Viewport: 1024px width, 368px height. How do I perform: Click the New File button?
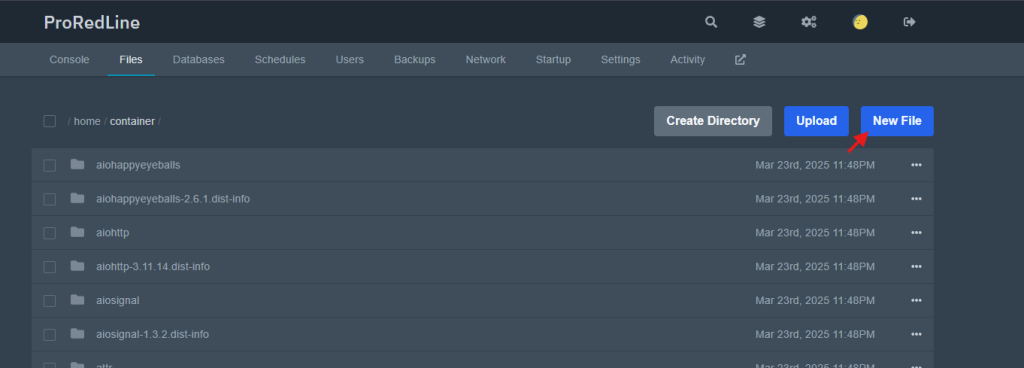[897, 121]
